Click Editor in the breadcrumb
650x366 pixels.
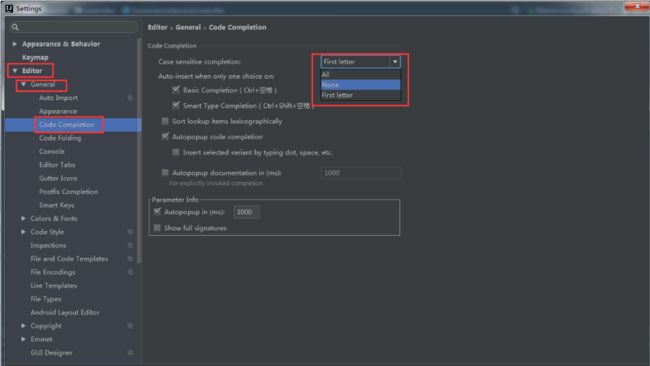[x=158, y=27]
